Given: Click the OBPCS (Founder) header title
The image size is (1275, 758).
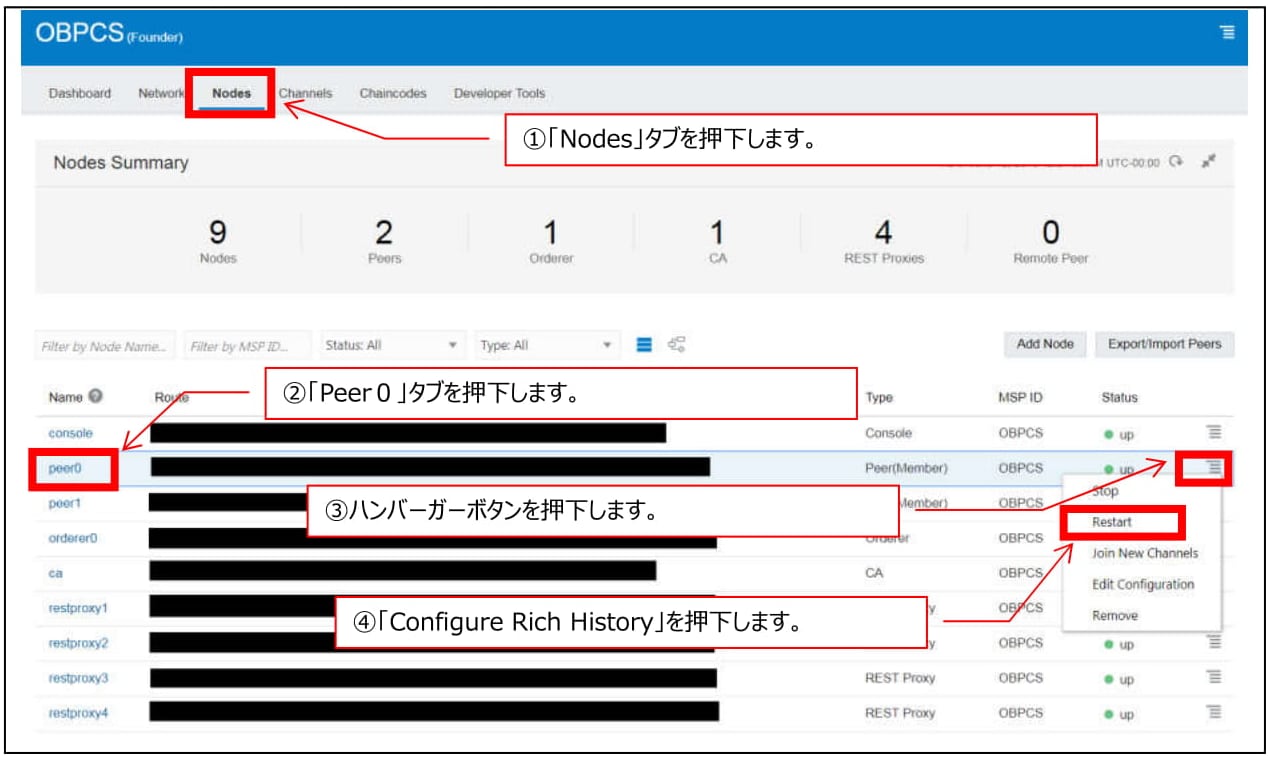Looking at the screenshot, I should tap(109, 33).
